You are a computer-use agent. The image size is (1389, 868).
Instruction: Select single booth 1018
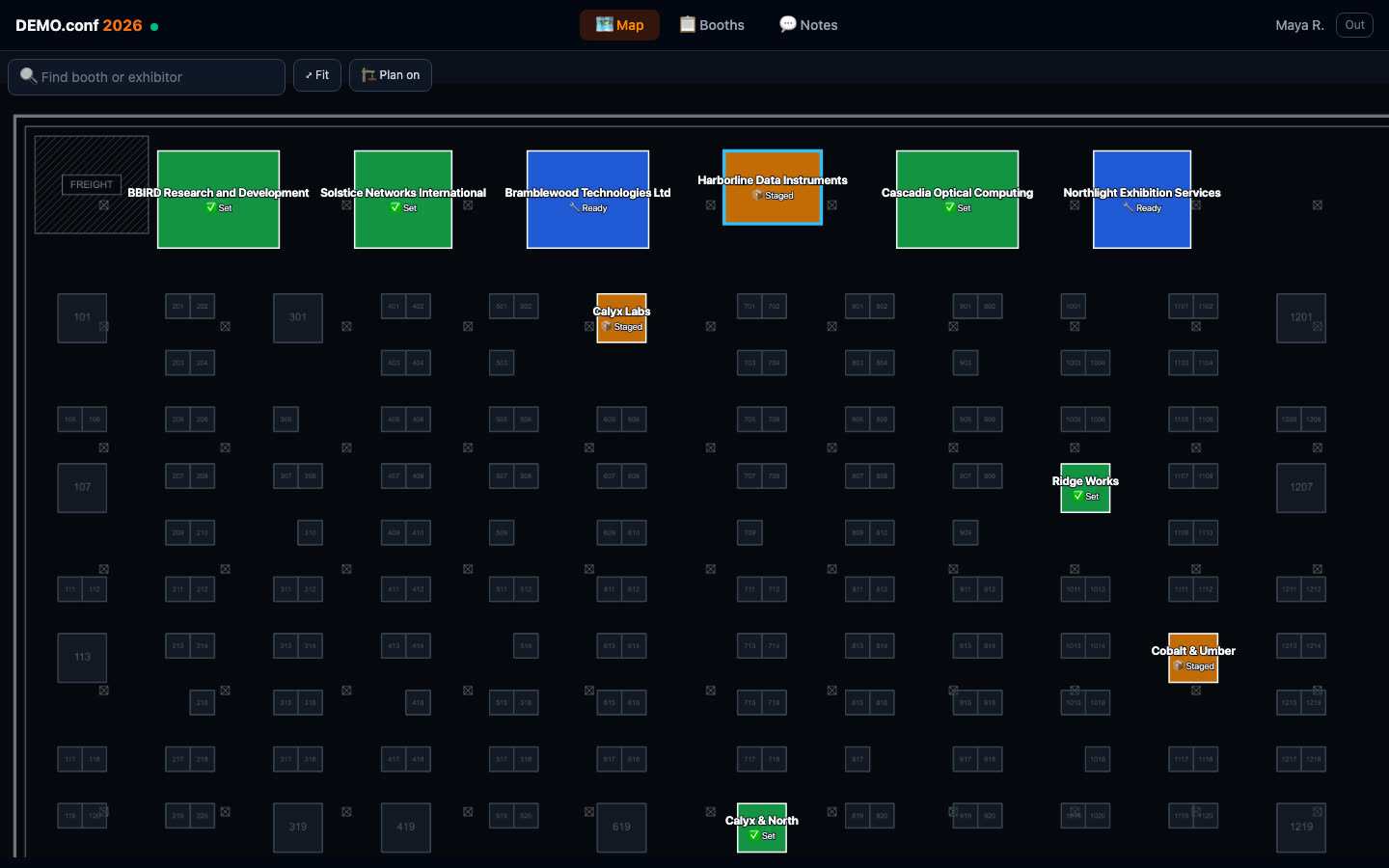coord(1098,759)
